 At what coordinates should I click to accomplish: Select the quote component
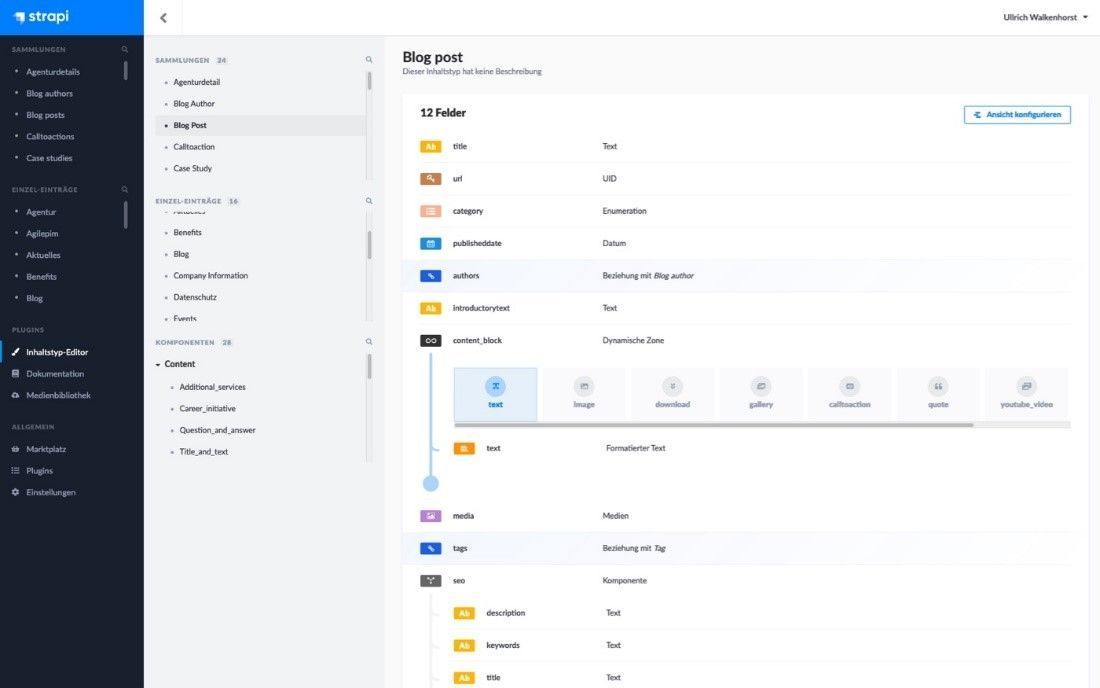tap(938, 392)
